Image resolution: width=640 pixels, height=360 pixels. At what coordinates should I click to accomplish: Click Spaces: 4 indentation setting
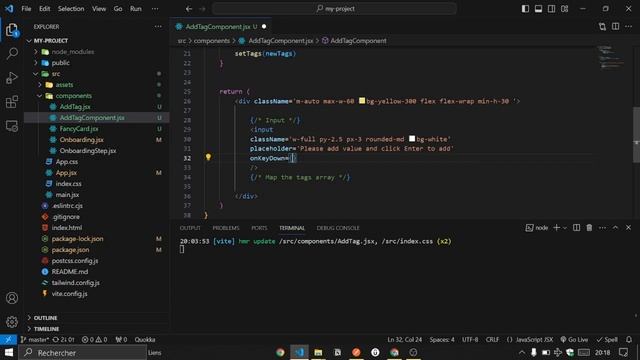point(442,340)
